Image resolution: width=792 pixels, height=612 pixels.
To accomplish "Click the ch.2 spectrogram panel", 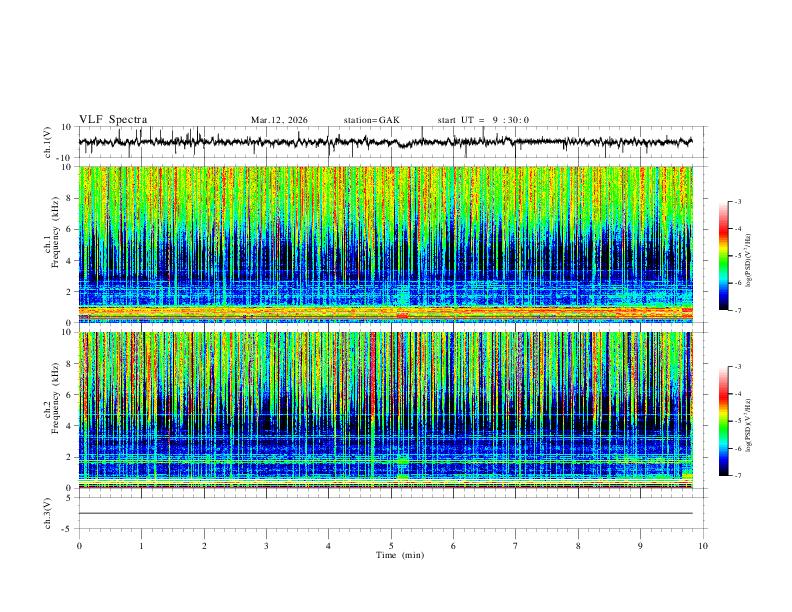I will (x=386, y=410).
